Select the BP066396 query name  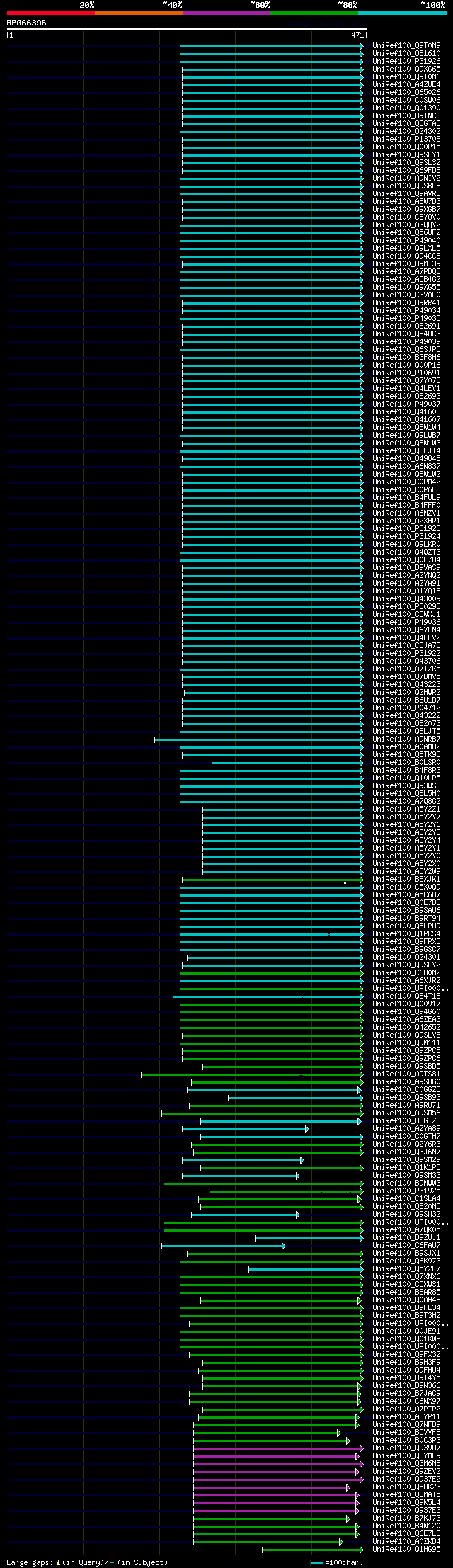(27, 23)
